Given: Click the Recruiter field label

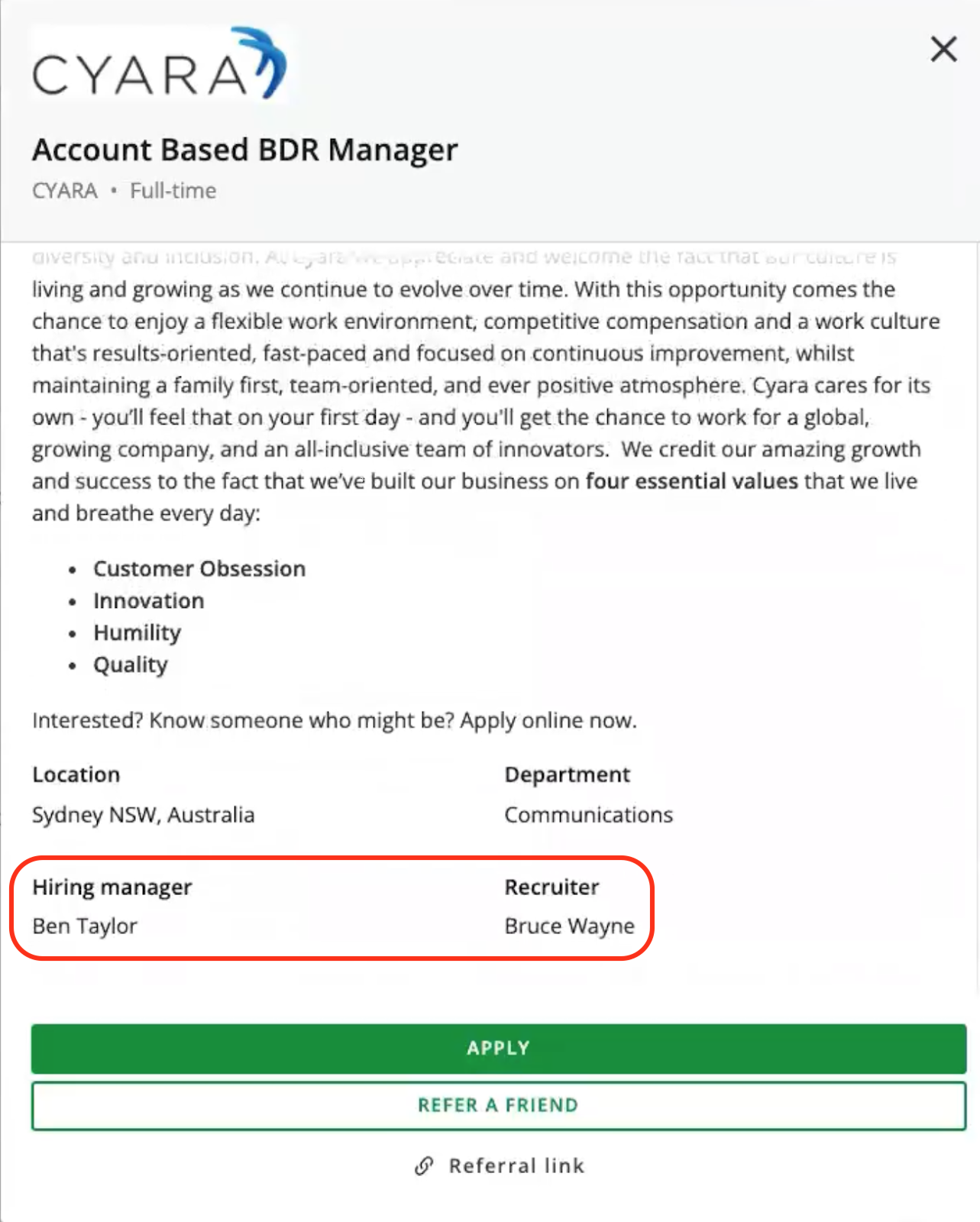Looking at the screenshot, I should [x=551, y=887].
